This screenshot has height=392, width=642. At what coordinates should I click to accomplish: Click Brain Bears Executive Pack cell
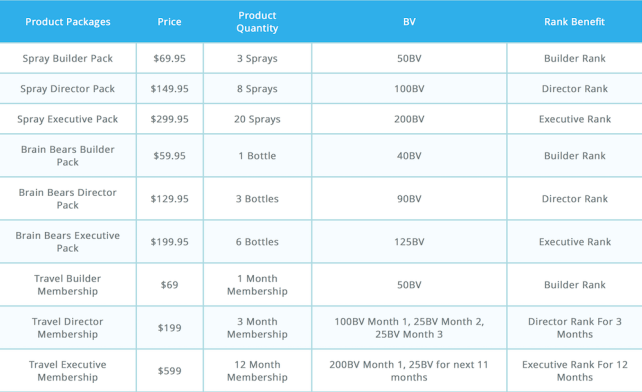(x=68, y=242)
